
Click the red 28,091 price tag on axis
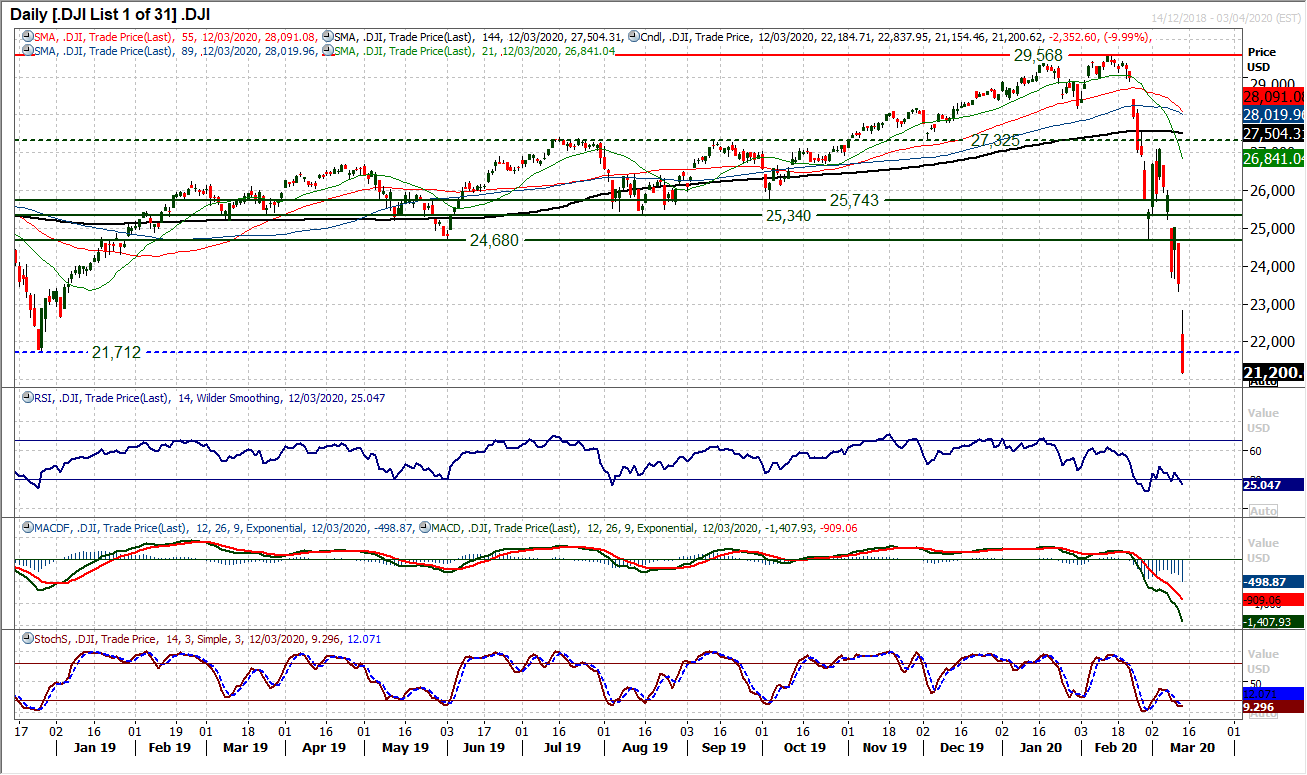tap(1273, 96)
